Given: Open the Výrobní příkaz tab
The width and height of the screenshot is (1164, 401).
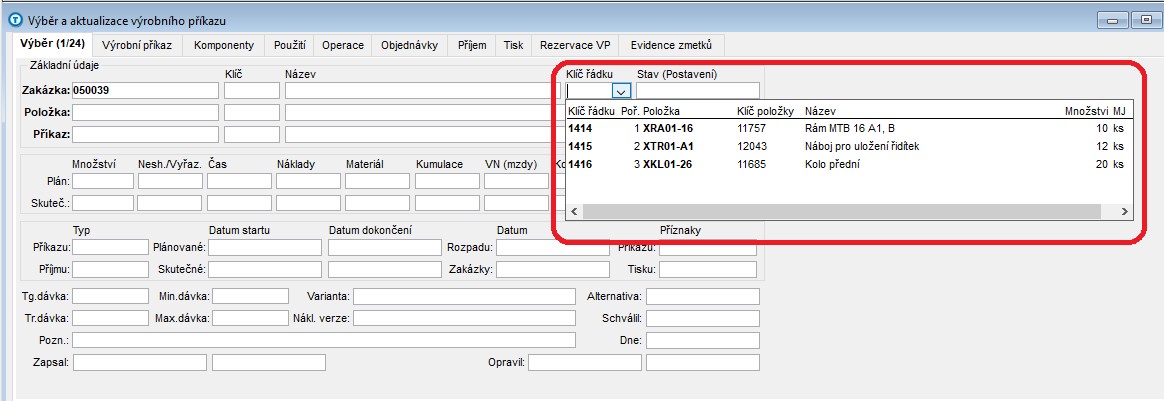Looking at the screenshot, I should click(137, 45).
